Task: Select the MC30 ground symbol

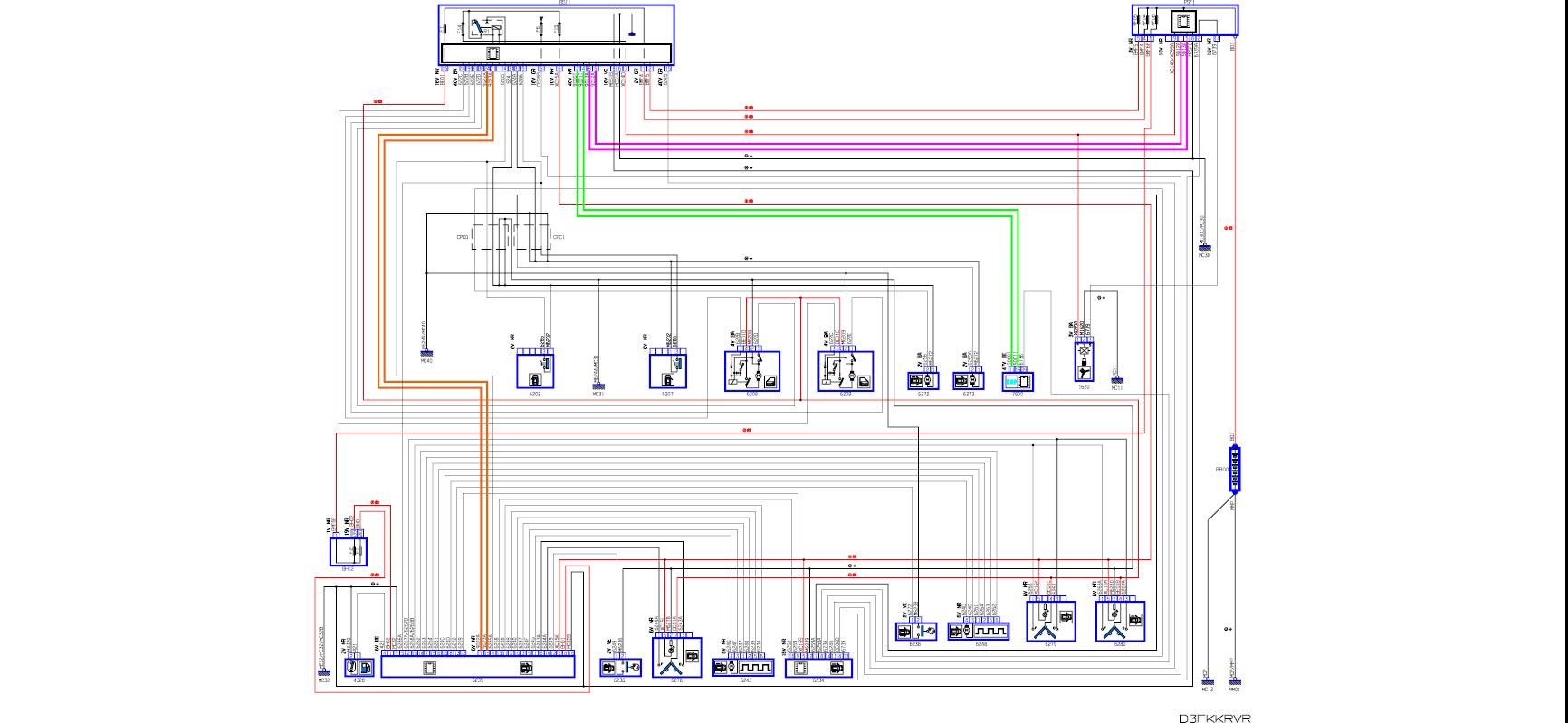Action: [x=1204, y=249]
